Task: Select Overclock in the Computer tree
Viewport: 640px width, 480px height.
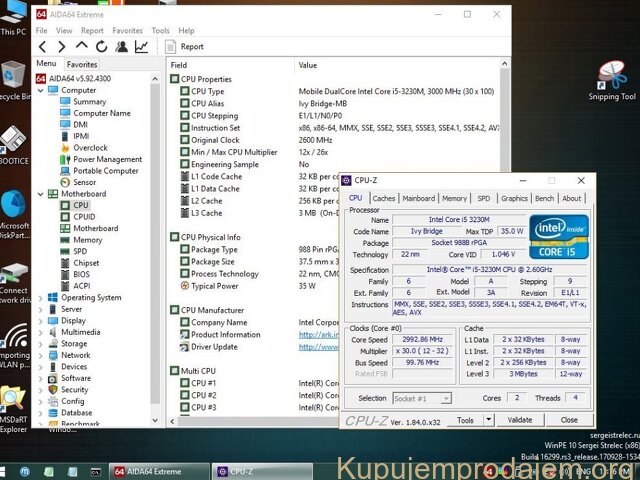Action: pos(90,148)
